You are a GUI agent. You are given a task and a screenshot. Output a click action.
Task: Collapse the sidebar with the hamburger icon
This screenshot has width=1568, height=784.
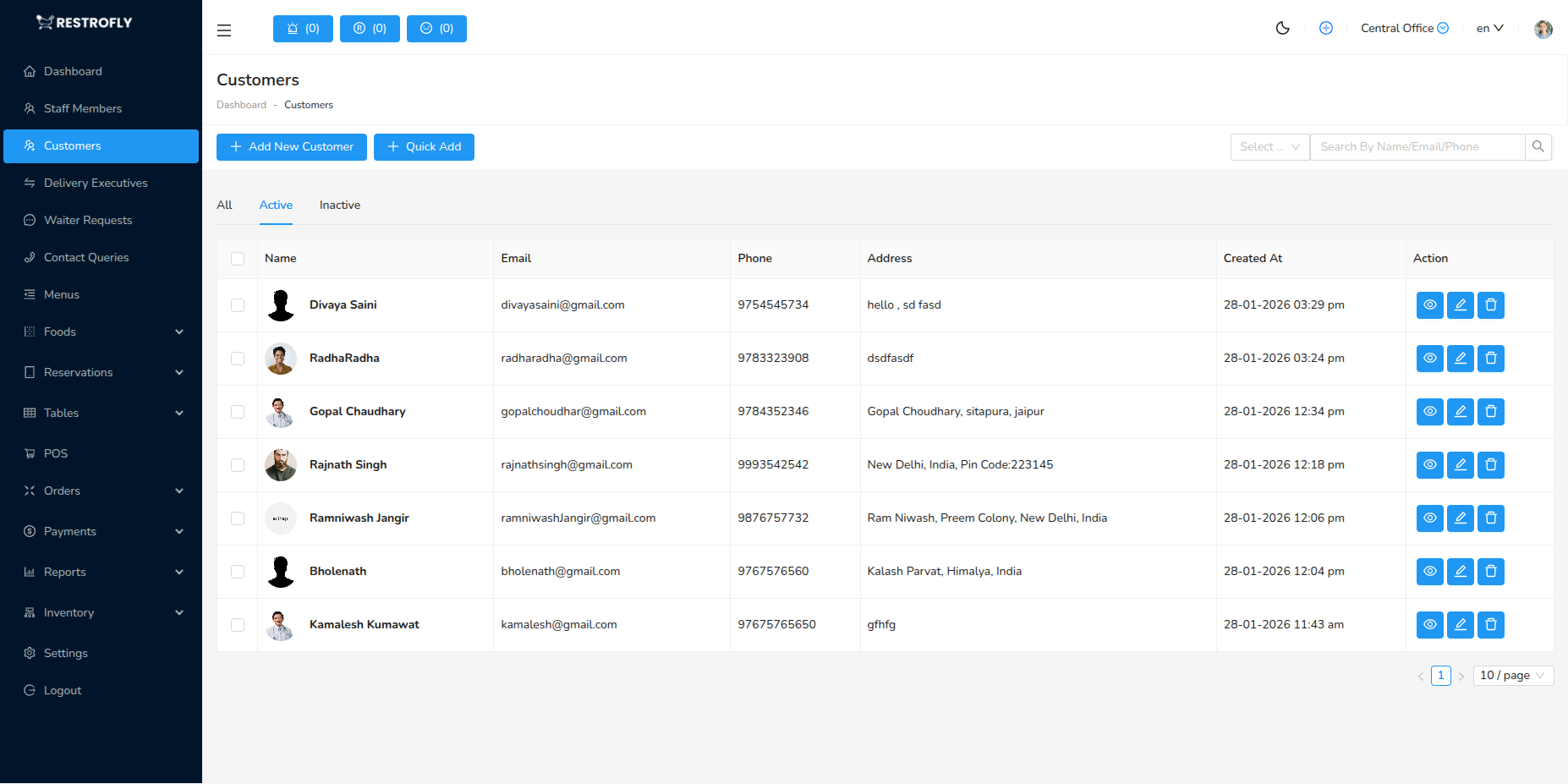pos(223,30)
